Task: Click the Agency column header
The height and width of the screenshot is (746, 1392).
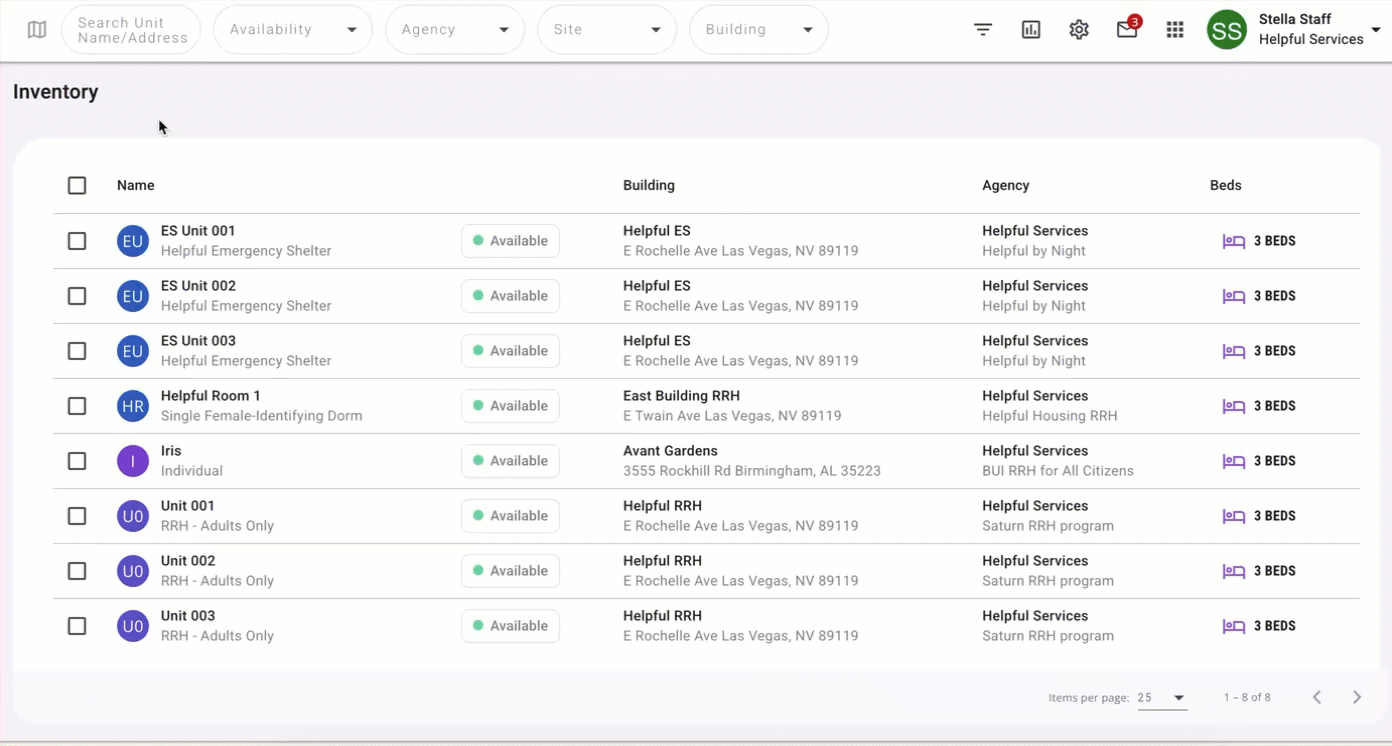Action: [x=1006, y=185]
